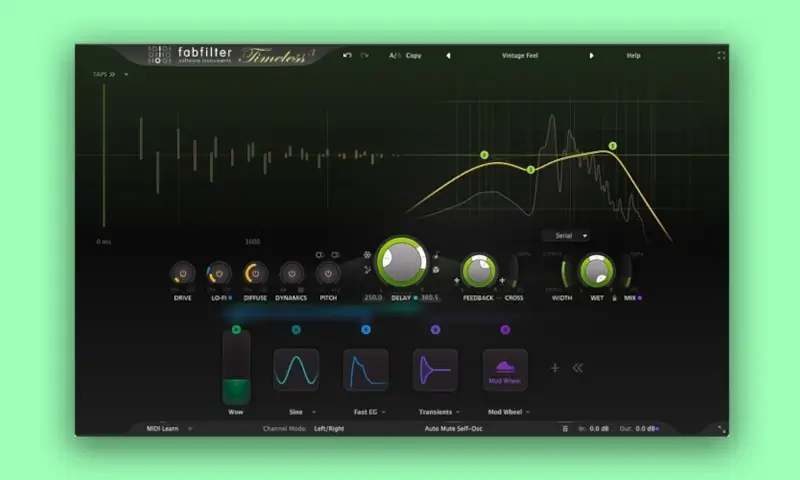This screenshot has width=800, height=480.
Task: Click the large Delay time knob
Action: [402, 261]
